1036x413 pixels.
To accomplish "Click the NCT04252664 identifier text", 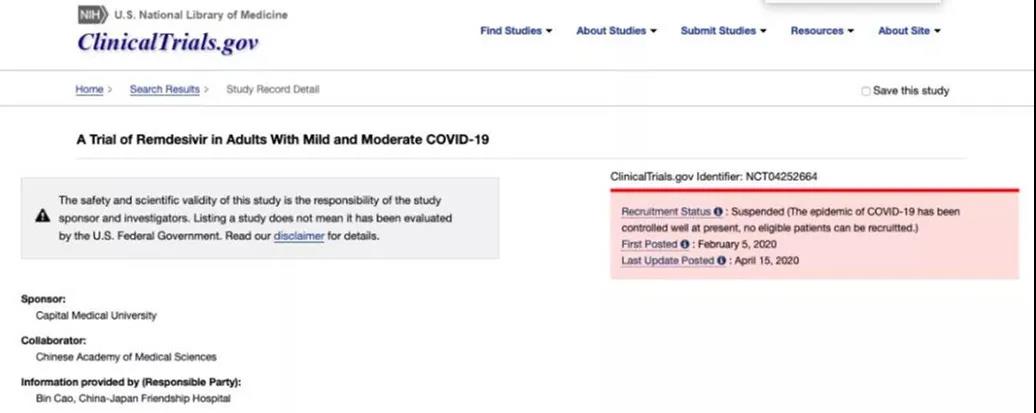I will point(782,177).
